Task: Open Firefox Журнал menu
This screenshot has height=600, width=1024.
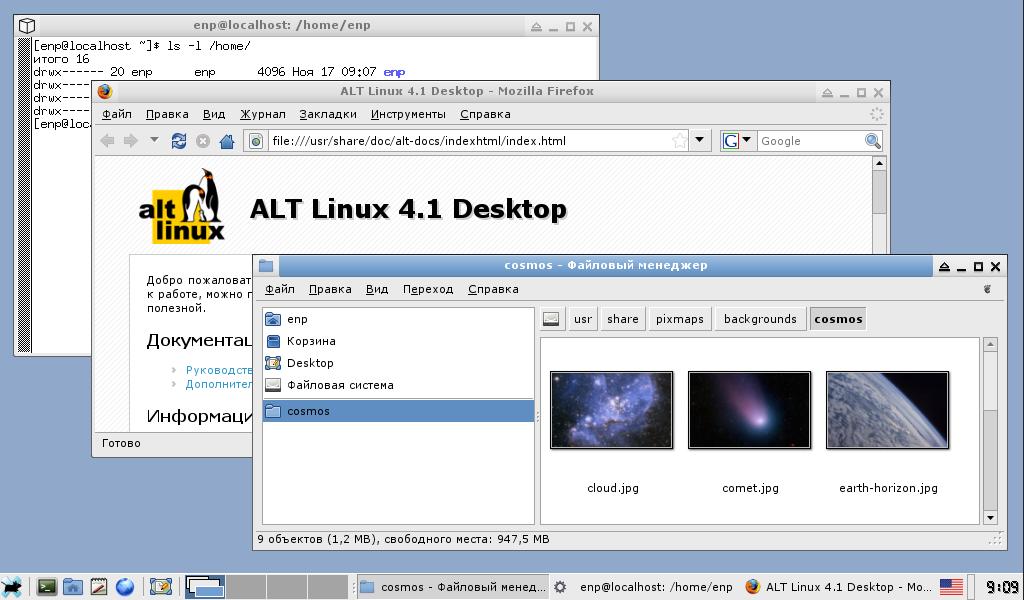Action: (x=263, y=114)
